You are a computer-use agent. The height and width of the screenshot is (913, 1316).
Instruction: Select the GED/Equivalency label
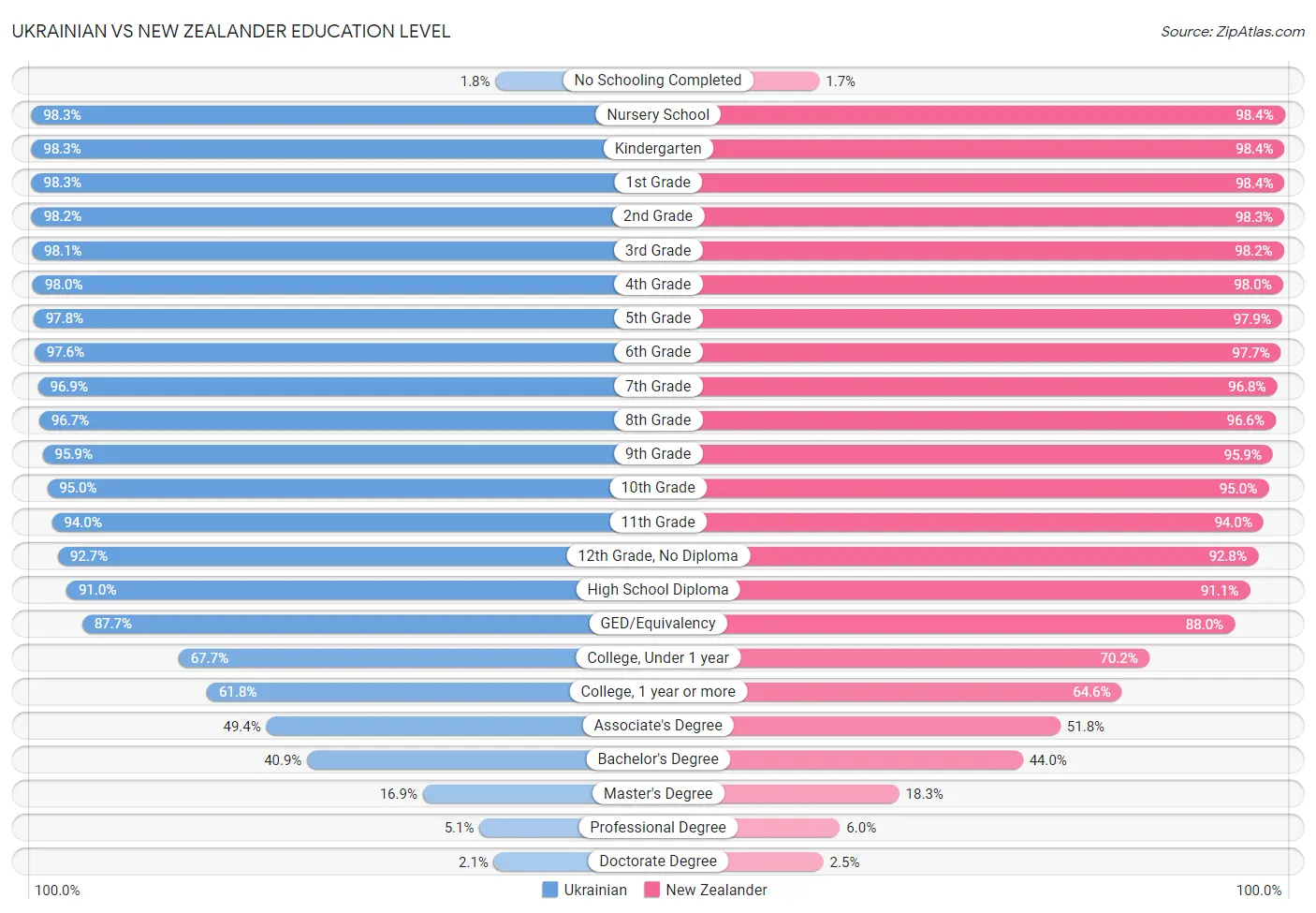(x=658, y=624)
